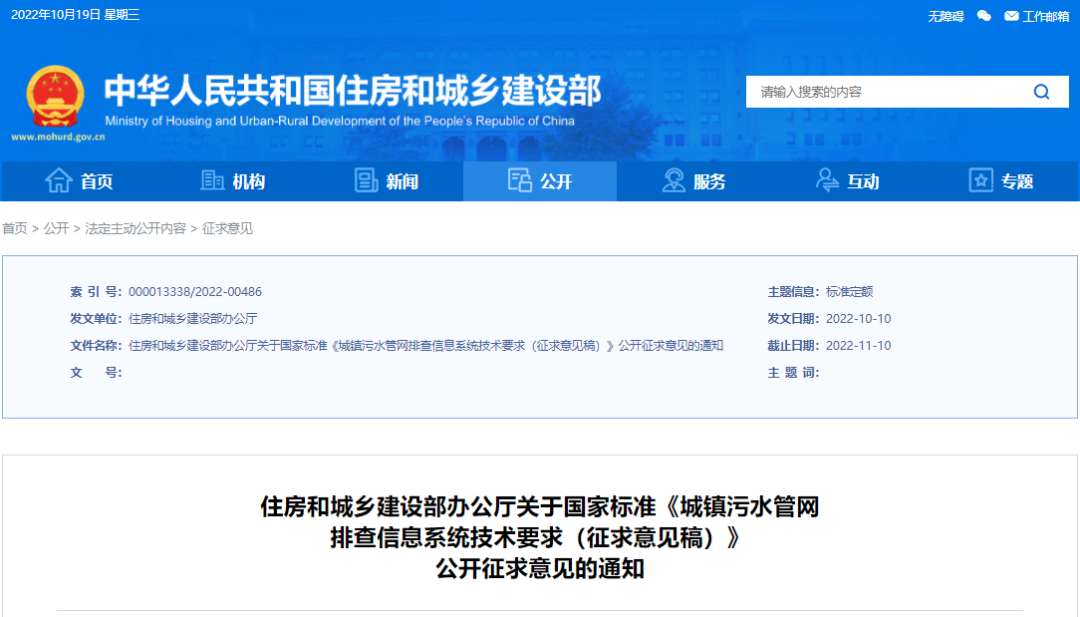Click the envelope icon for 工作邮箱
The width and height of the screenshot is (1080, 617).
(x=1011, y=16)
